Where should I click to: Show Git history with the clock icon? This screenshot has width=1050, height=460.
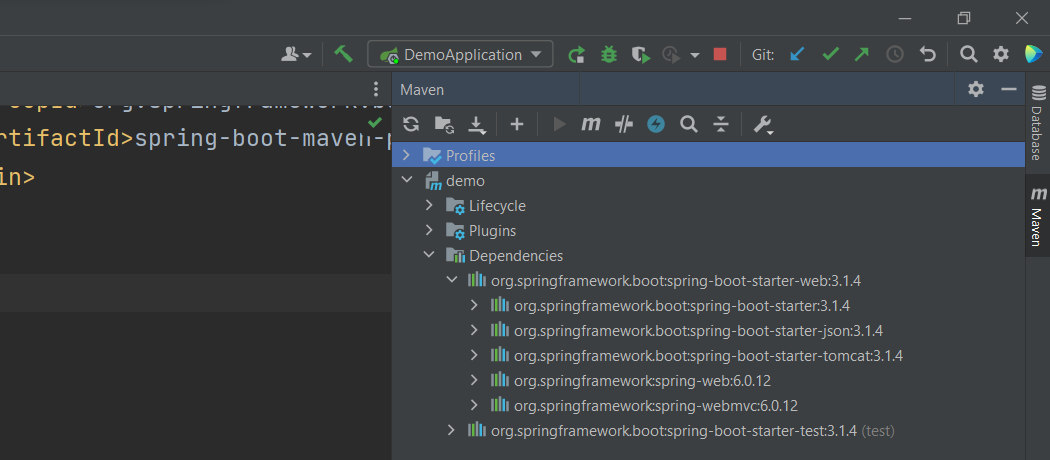click(x=895, y=54)
